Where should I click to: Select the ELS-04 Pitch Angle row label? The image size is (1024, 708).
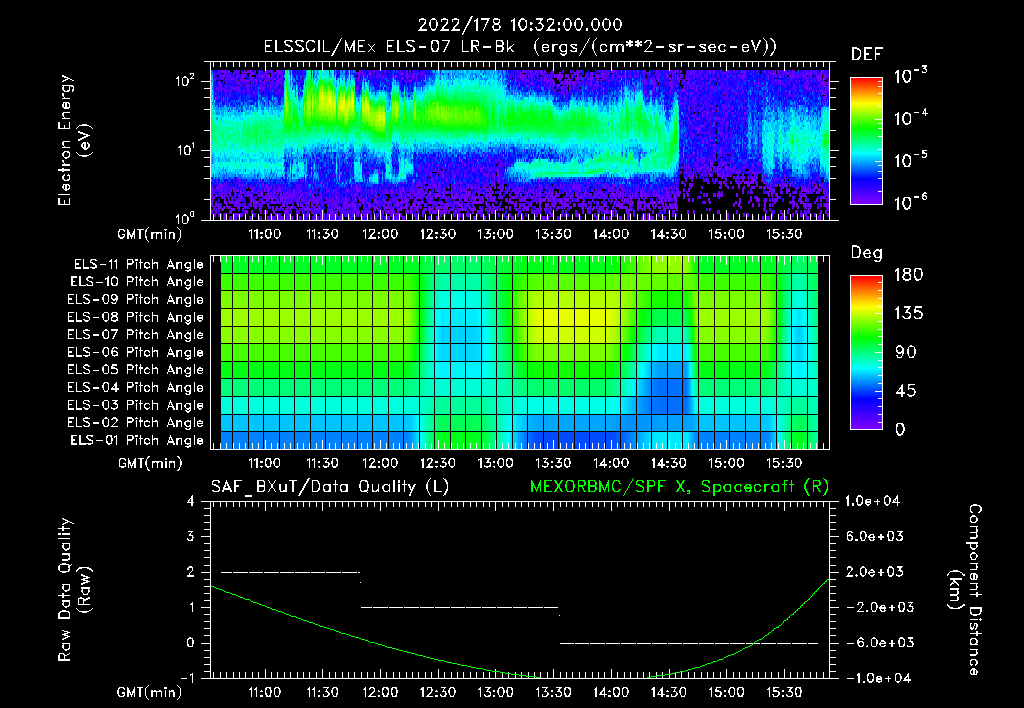136,388
